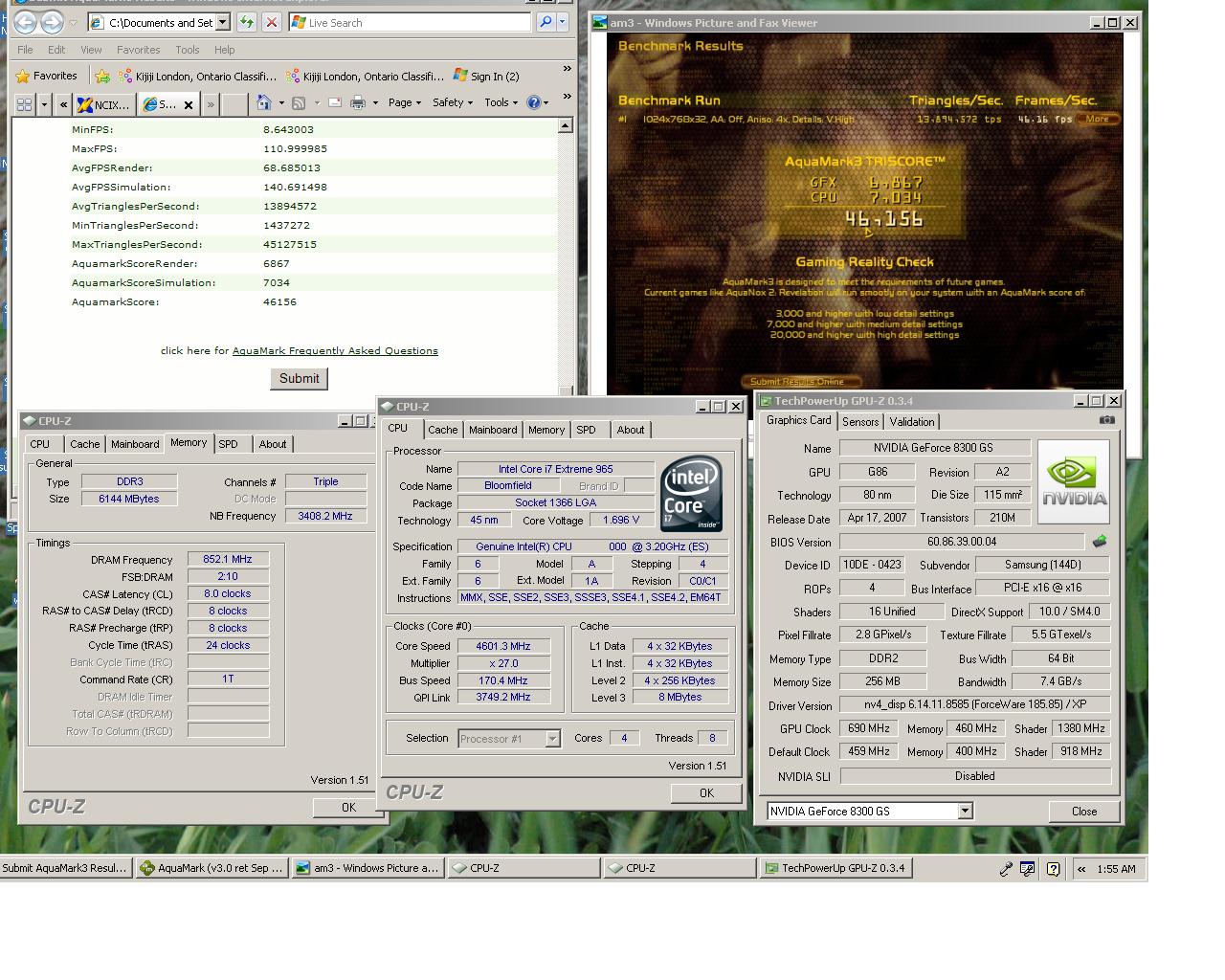The width and height of the screenshot is (1225, 980).
Task: Click the AquamarkScore value 46156
Action: pyautogui.click(x=279, y=301)
